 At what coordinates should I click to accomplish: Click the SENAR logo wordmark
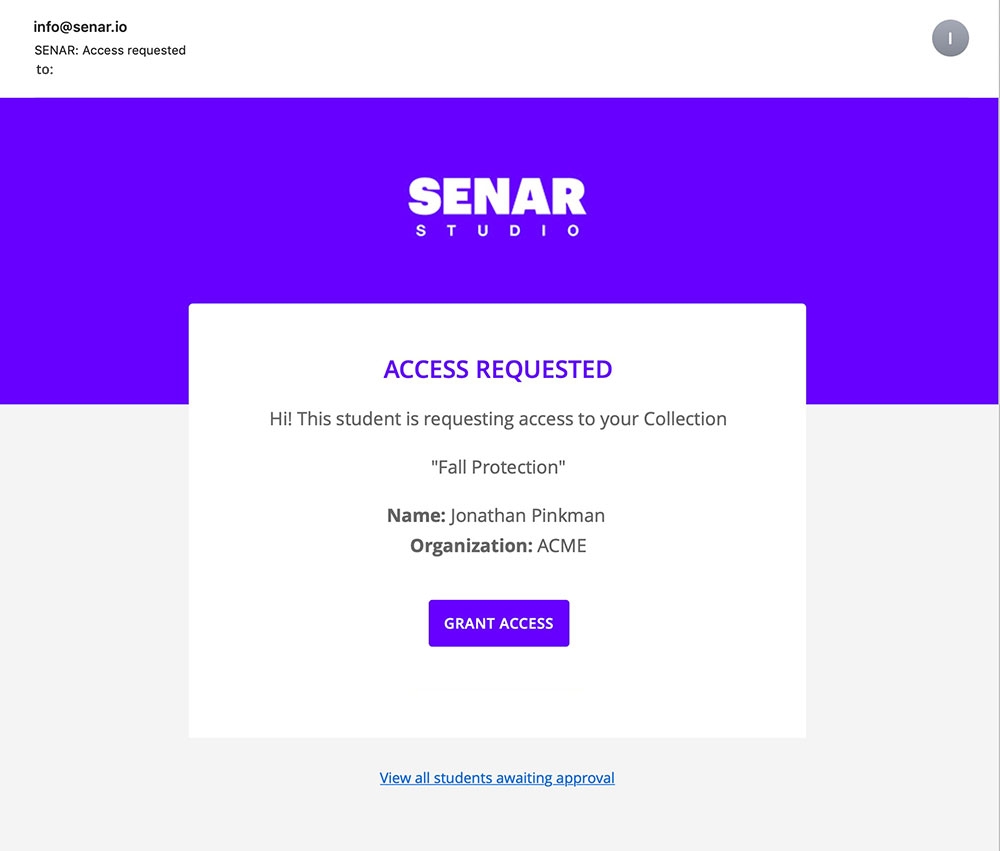click(497, 196)
